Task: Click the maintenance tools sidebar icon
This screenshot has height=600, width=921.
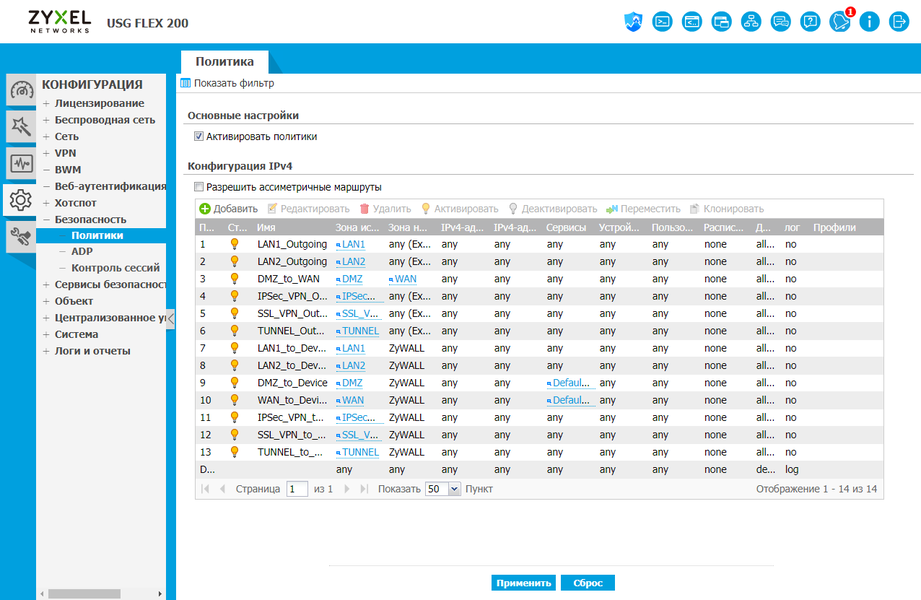Action: coord(21,236)
